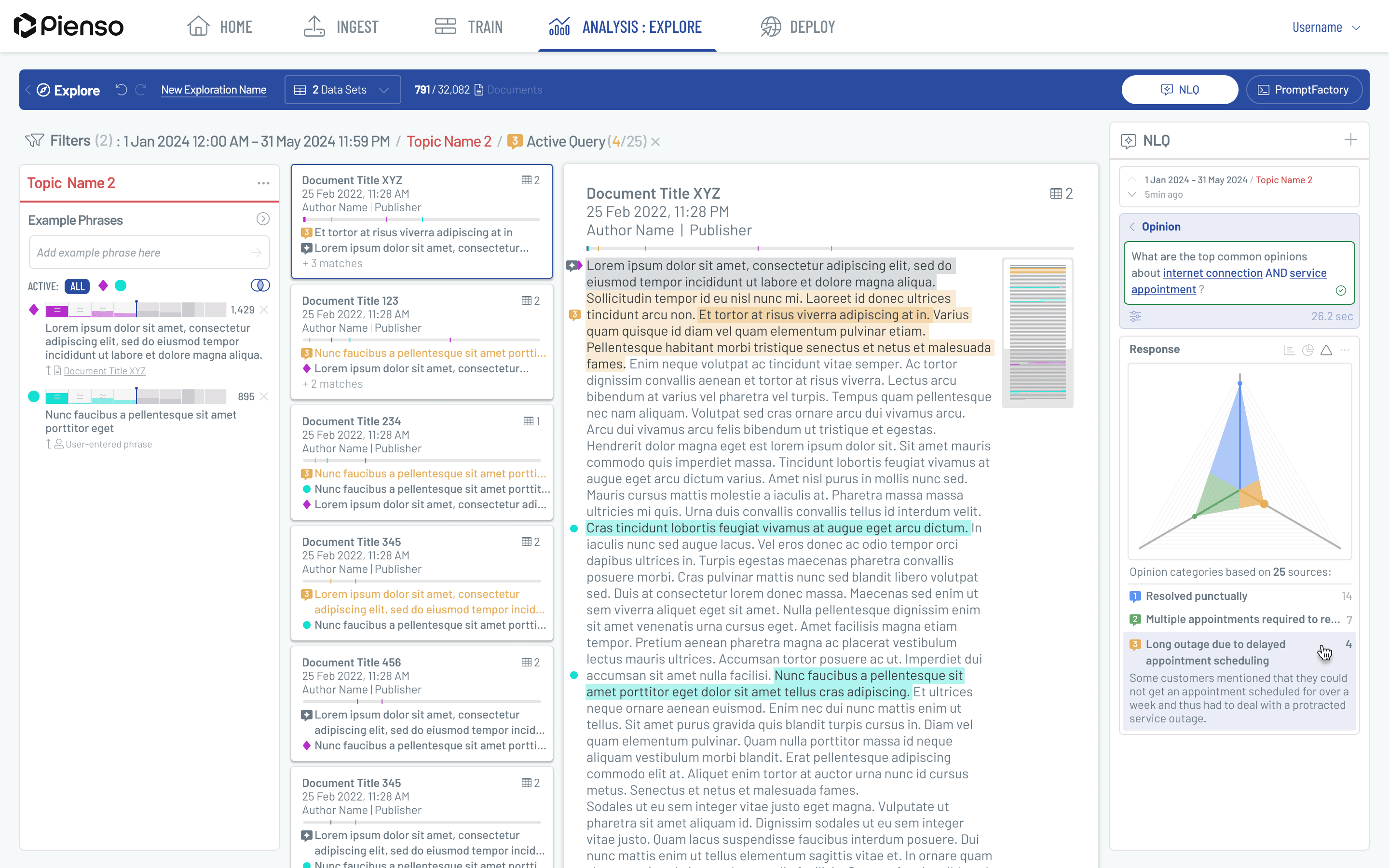
Task: Click the Add example phrase input
Action: (x=149, y=253)
